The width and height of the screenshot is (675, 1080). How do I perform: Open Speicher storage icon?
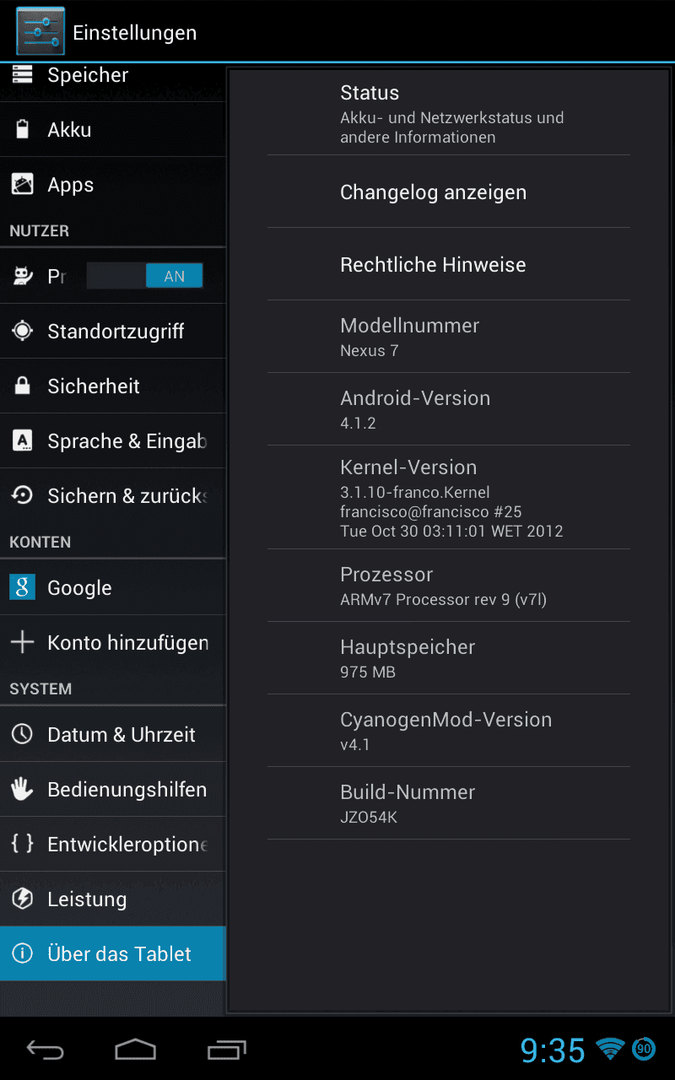click(22, 74)
